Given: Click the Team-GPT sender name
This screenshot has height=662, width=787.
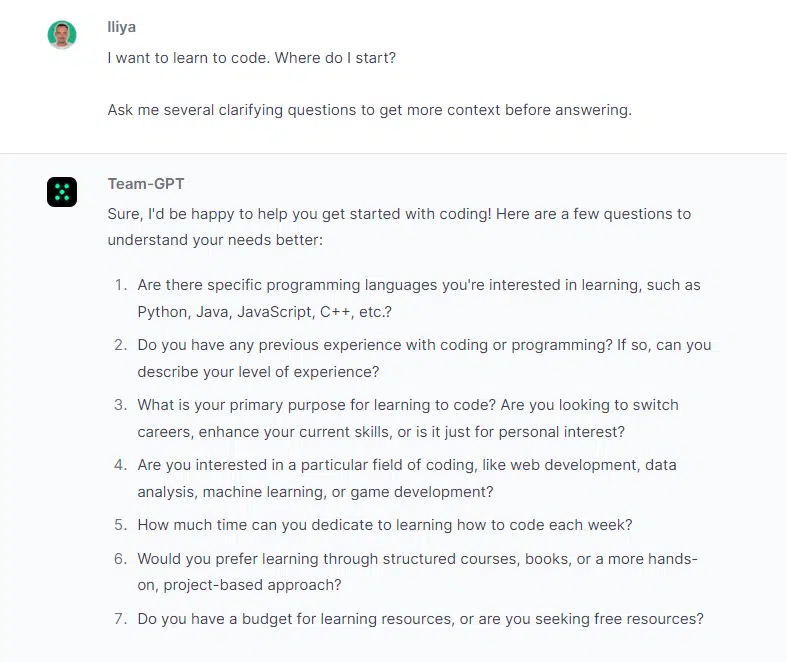Looking at the screenshot, I should tap(146, 184).
